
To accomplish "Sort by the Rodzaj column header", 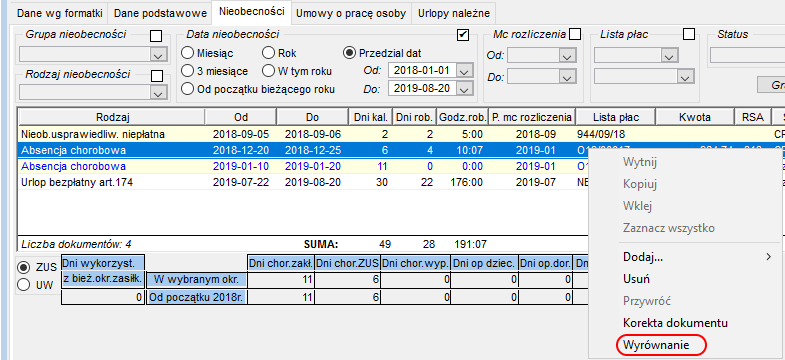I will pos(112,117).
